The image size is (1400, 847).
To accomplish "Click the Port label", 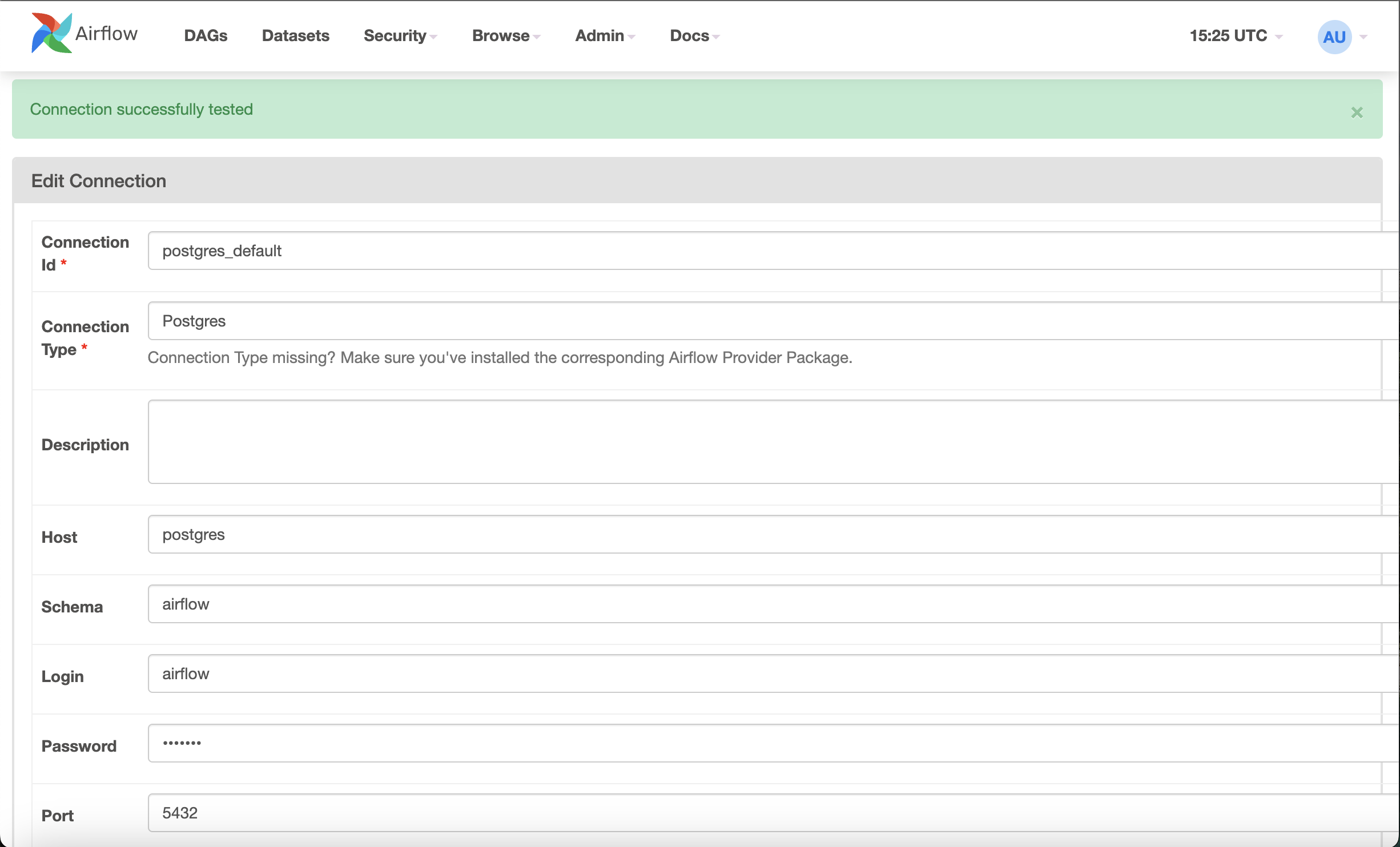I will pyautogui.click(x=57, y=816).
